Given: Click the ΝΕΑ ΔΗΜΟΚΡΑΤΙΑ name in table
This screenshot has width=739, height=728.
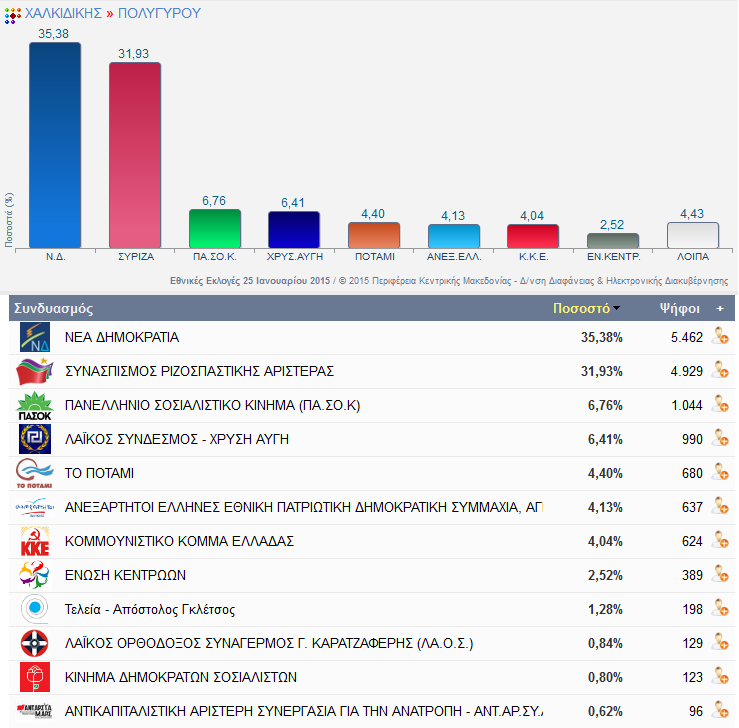Looking at the screenshot, I should point(122,337).
